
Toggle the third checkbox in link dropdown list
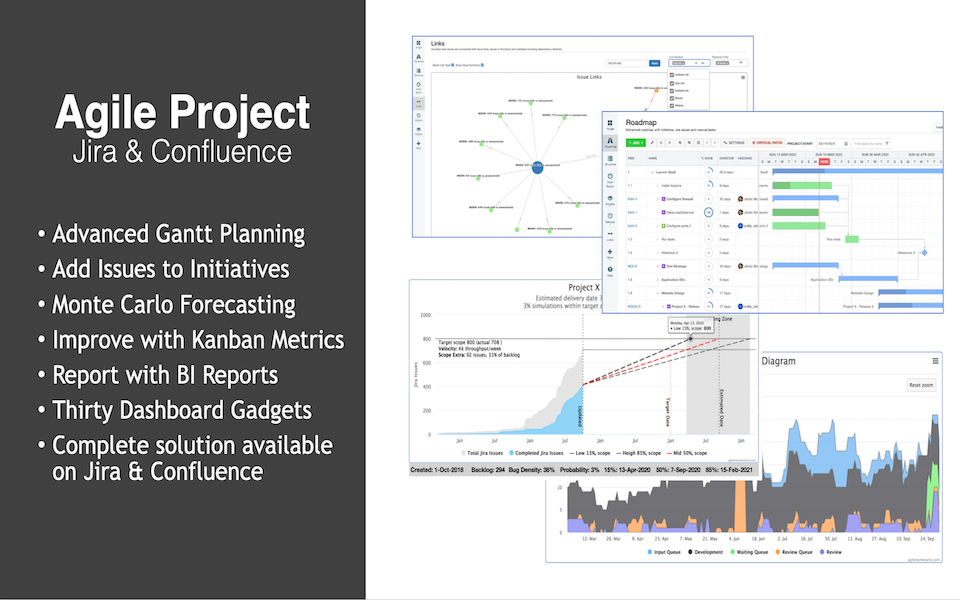pos(672,91)
